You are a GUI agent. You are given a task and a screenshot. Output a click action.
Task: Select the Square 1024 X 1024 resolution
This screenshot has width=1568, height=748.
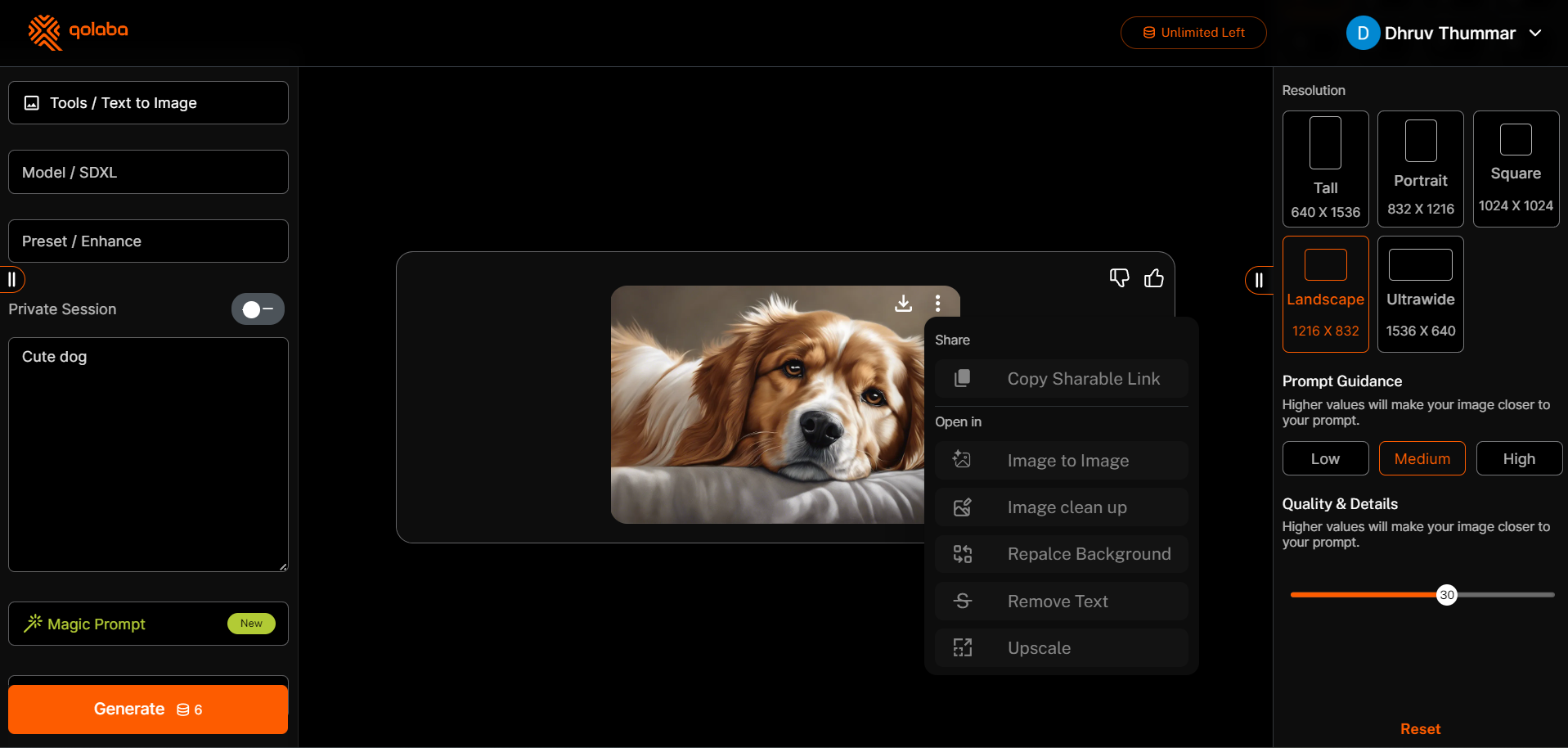coord(1516,169)
